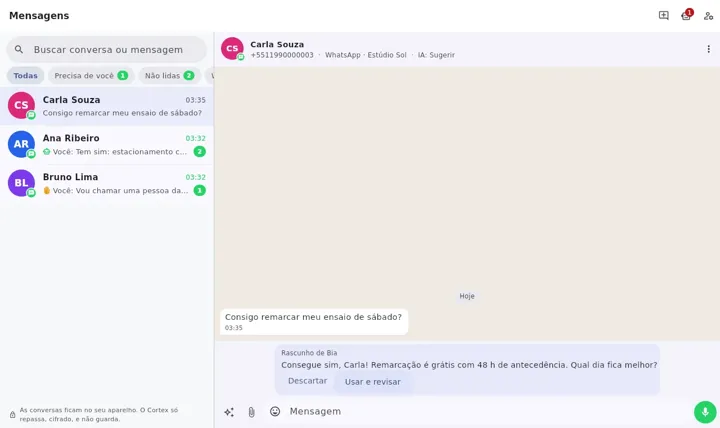This screenshot has width=720, height=428.
Task: Select the Carla Souza conversation name
Action: tap(71, 100)
